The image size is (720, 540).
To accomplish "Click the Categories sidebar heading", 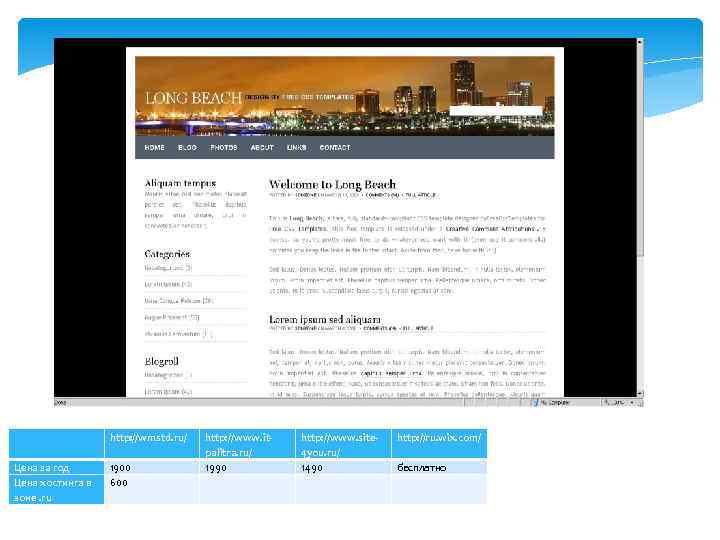I will coord(167,254).
